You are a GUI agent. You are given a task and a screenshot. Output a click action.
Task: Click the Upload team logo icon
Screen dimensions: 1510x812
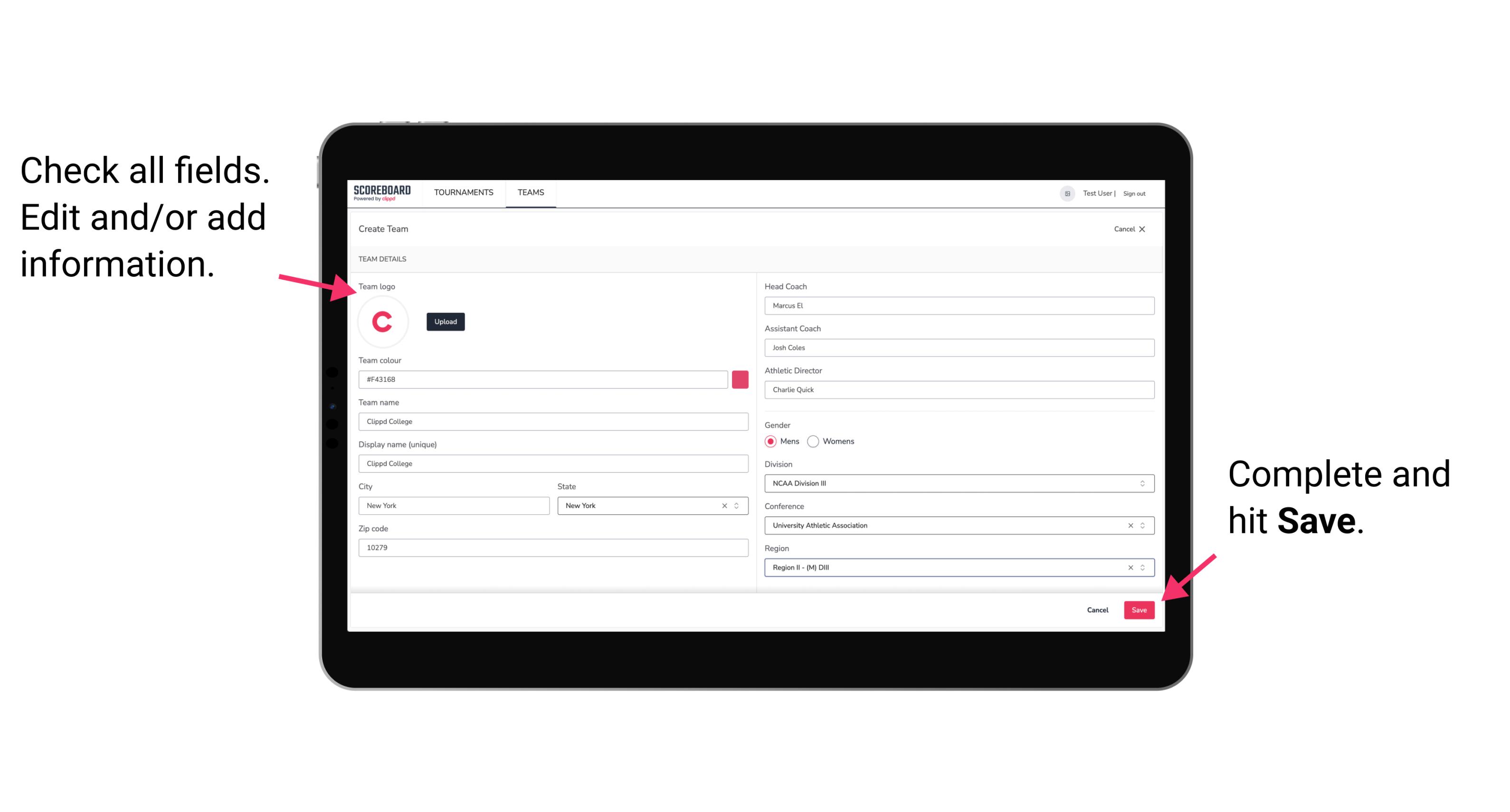click(x=446, y=322)
